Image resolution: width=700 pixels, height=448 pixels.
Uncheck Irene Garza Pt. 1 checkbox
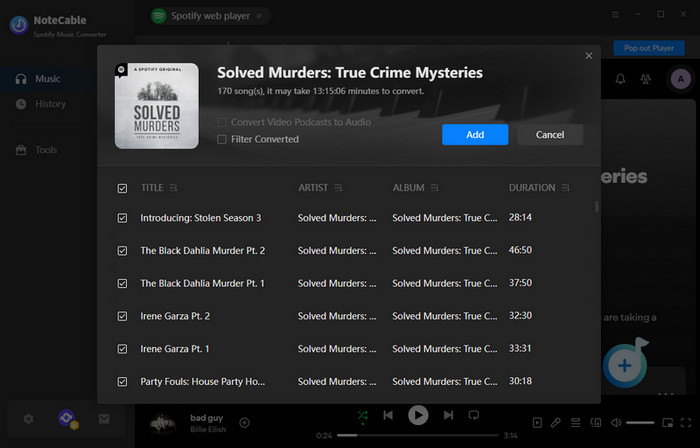122,349
